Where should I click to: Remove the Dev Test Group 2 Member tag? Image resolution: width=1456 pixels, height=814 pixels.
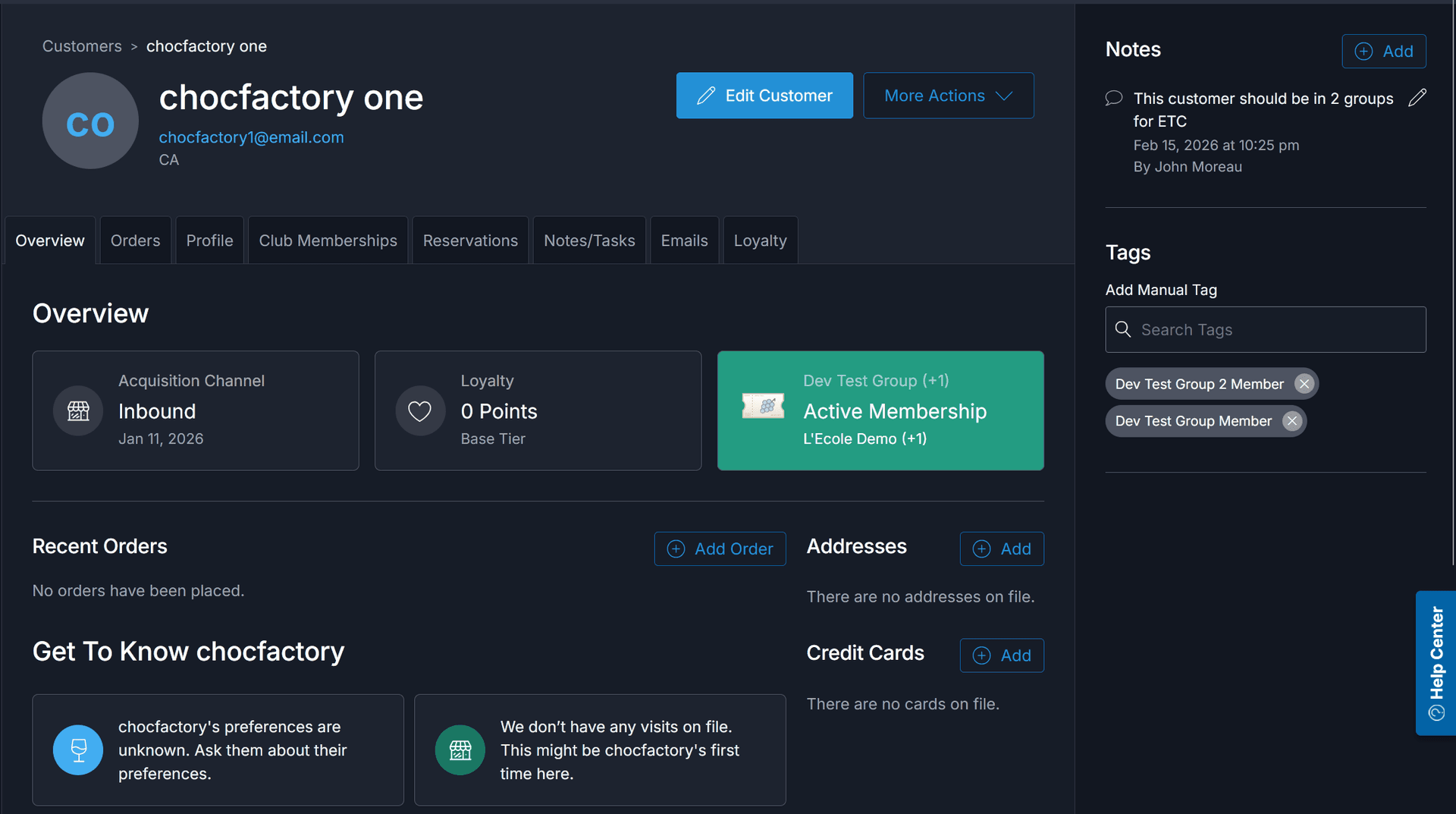point(1304,384)
